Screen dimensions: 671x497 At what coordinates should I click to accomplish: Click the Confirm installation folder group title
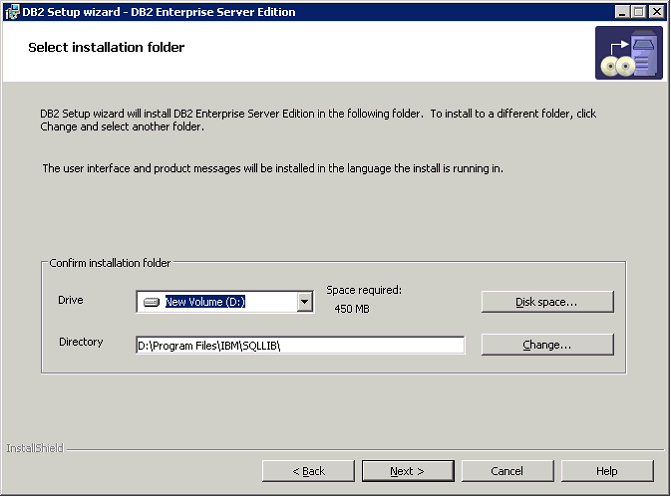110,263
